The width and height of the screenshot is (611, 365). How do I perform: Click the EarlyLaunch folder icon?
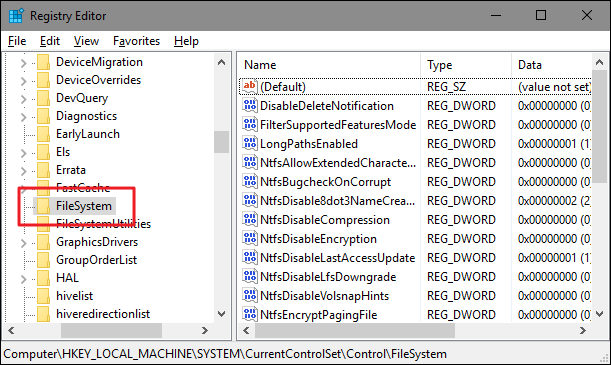pos(44,134)
